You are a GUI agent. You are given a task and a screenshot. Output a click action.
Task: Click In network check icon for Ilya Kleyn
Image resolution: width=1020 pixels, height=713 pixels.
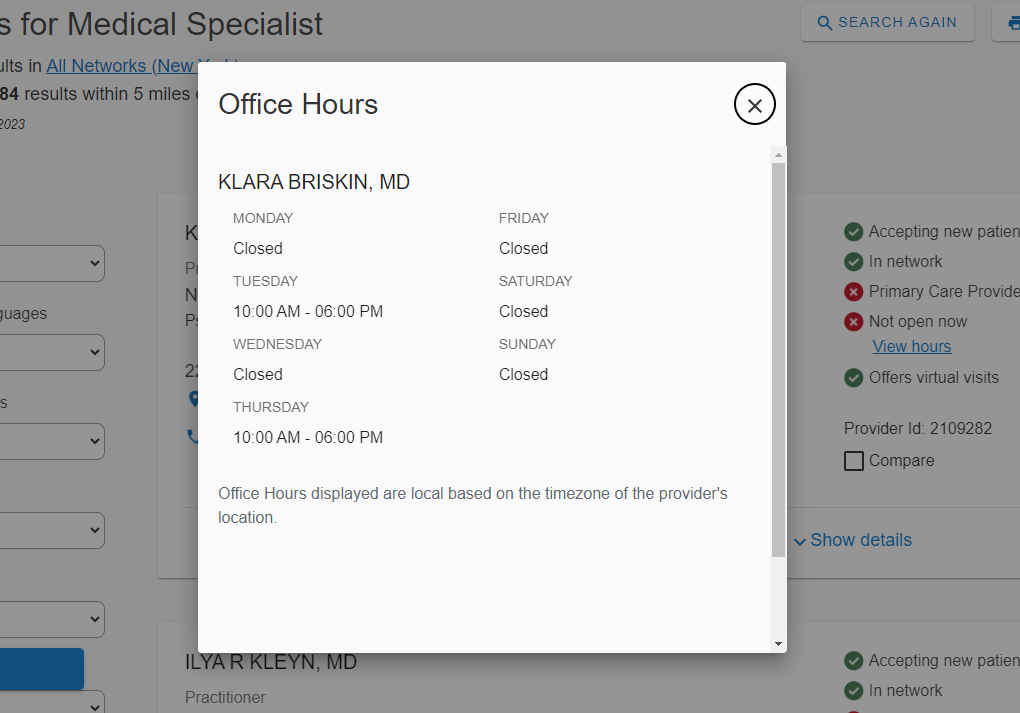(853, 691)
